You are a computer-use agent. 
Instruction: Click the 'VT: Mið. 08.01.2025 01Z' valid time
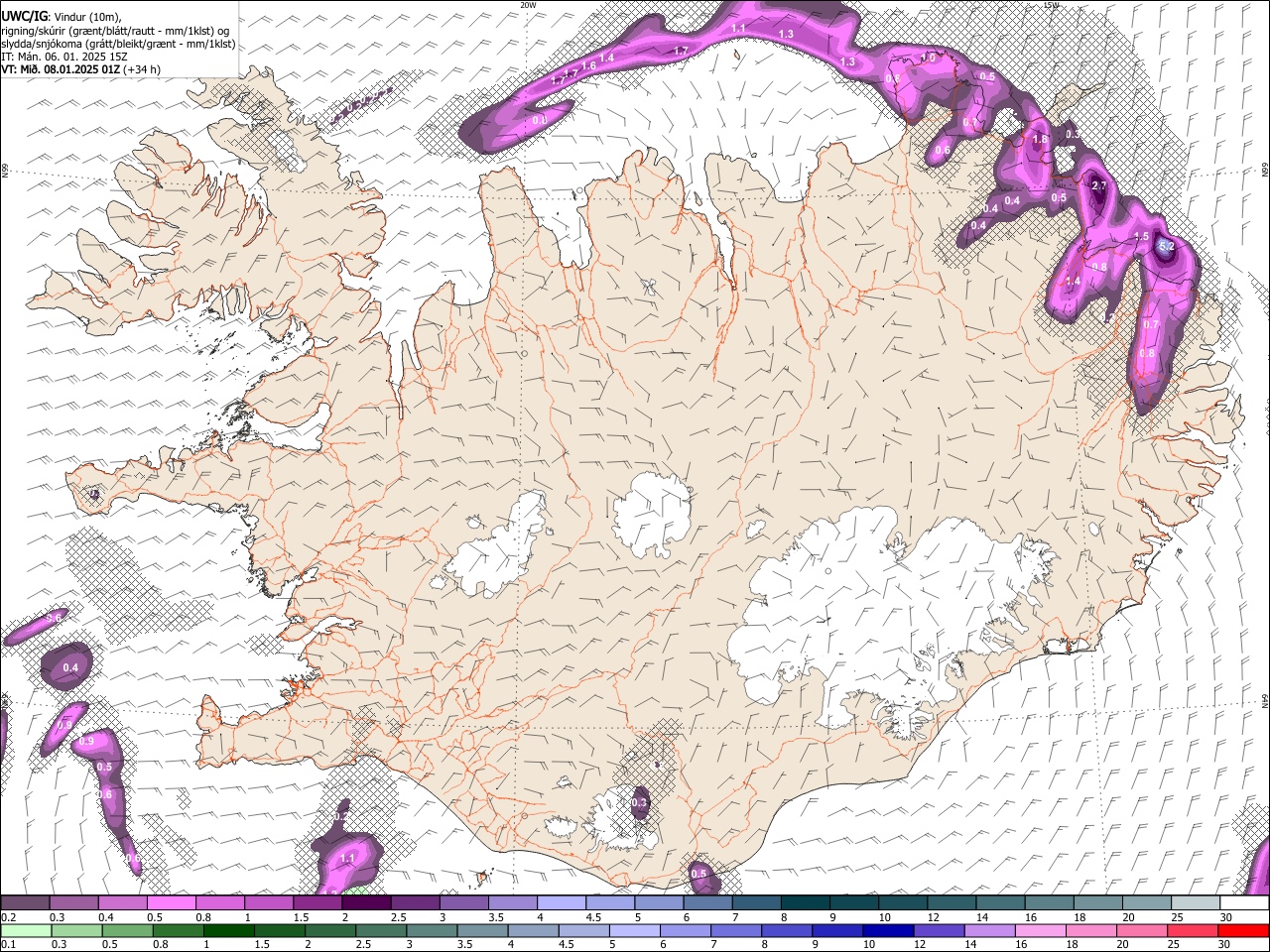click(x=61, y=69)
